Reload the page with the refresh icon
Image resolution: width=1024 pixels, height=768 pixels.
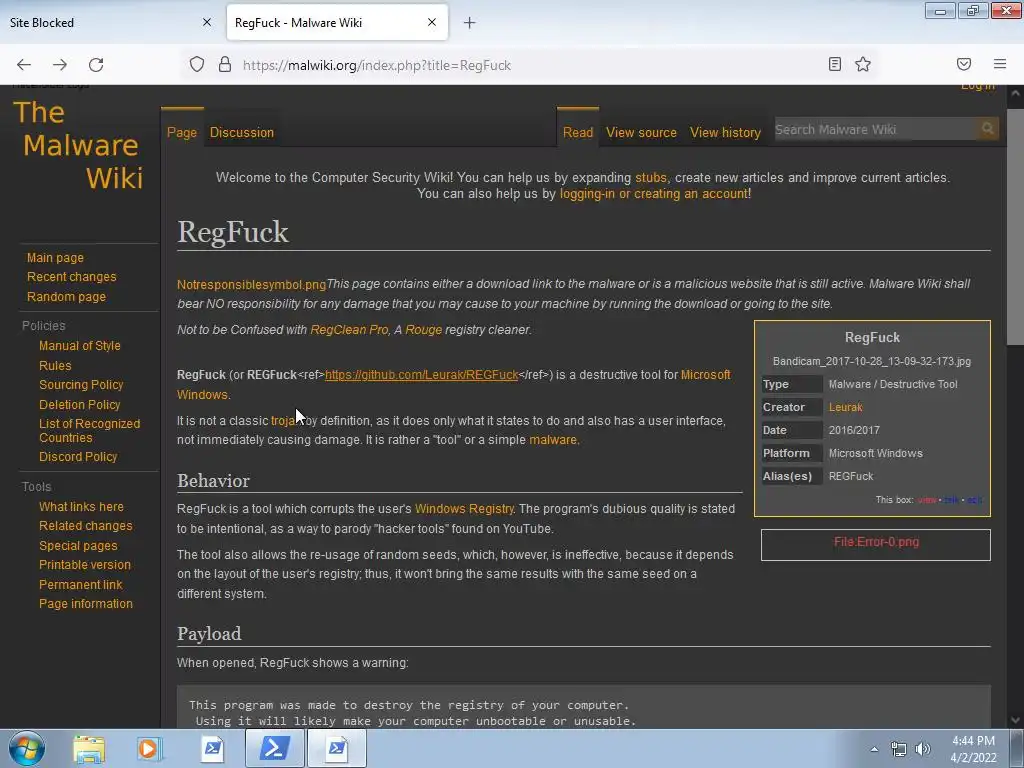(x=96, y=65)
